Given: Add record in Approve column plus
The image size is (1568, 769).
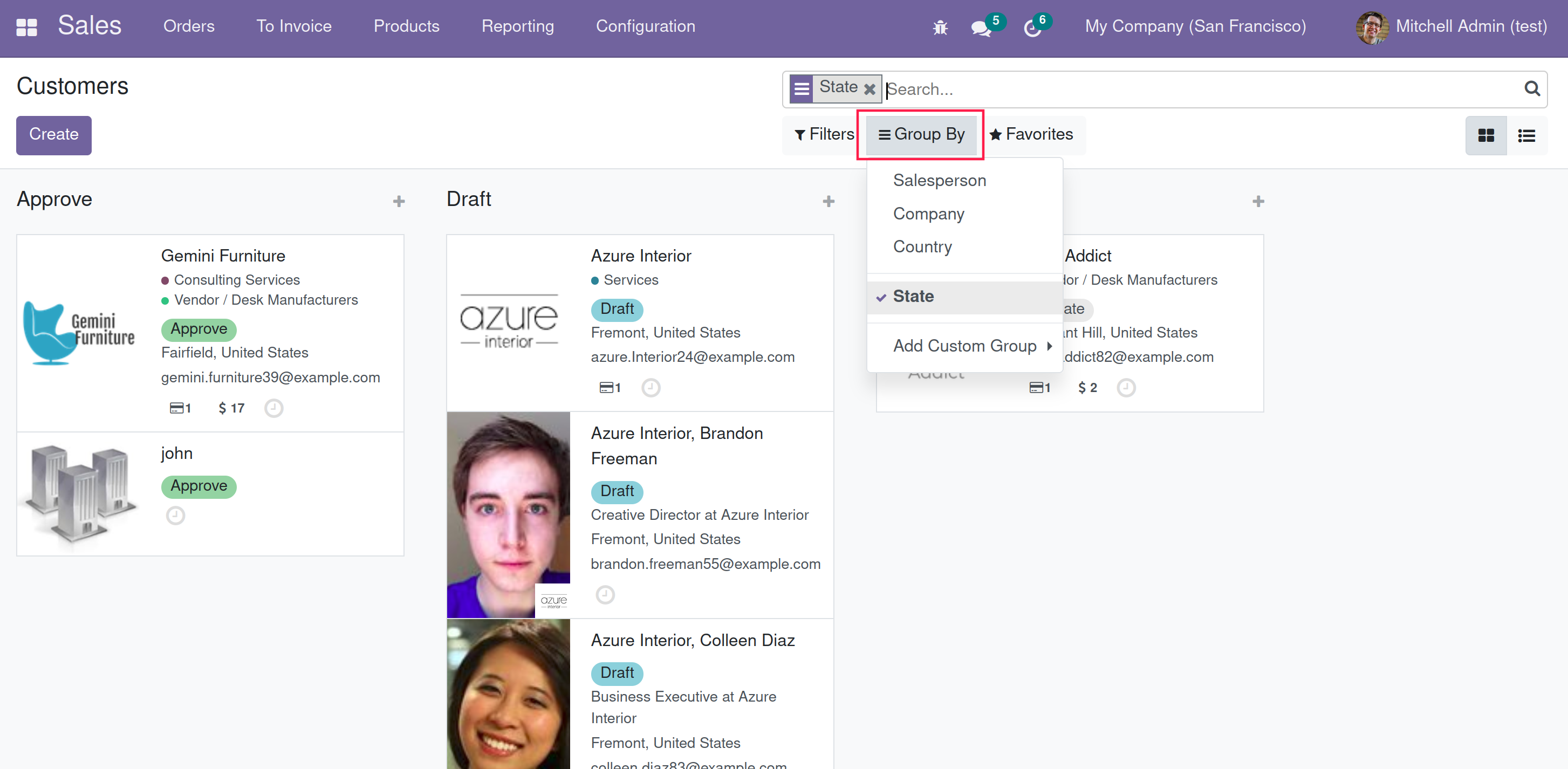Looking at the screenshot, I should coord(399,201).
